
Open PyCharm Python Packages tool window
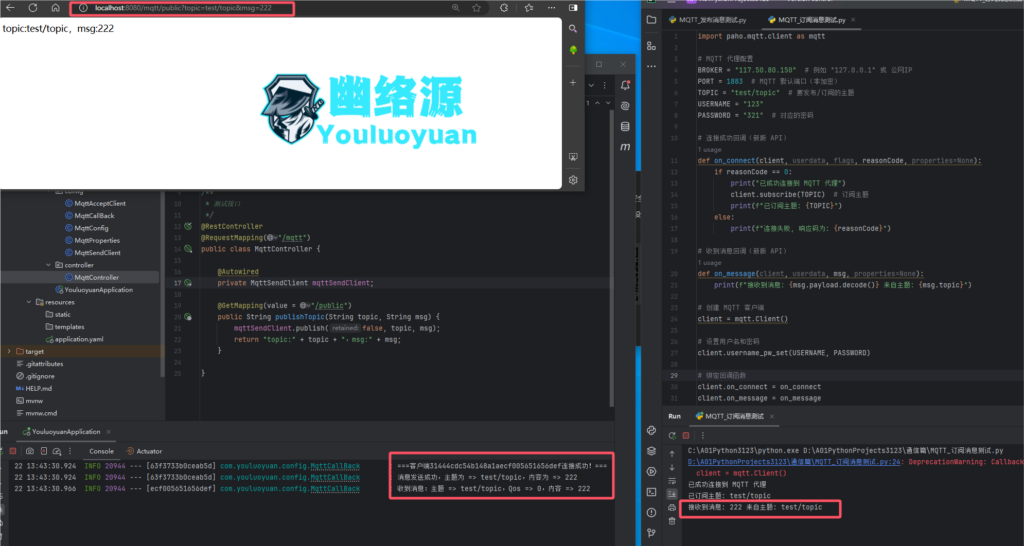point(651,451)
